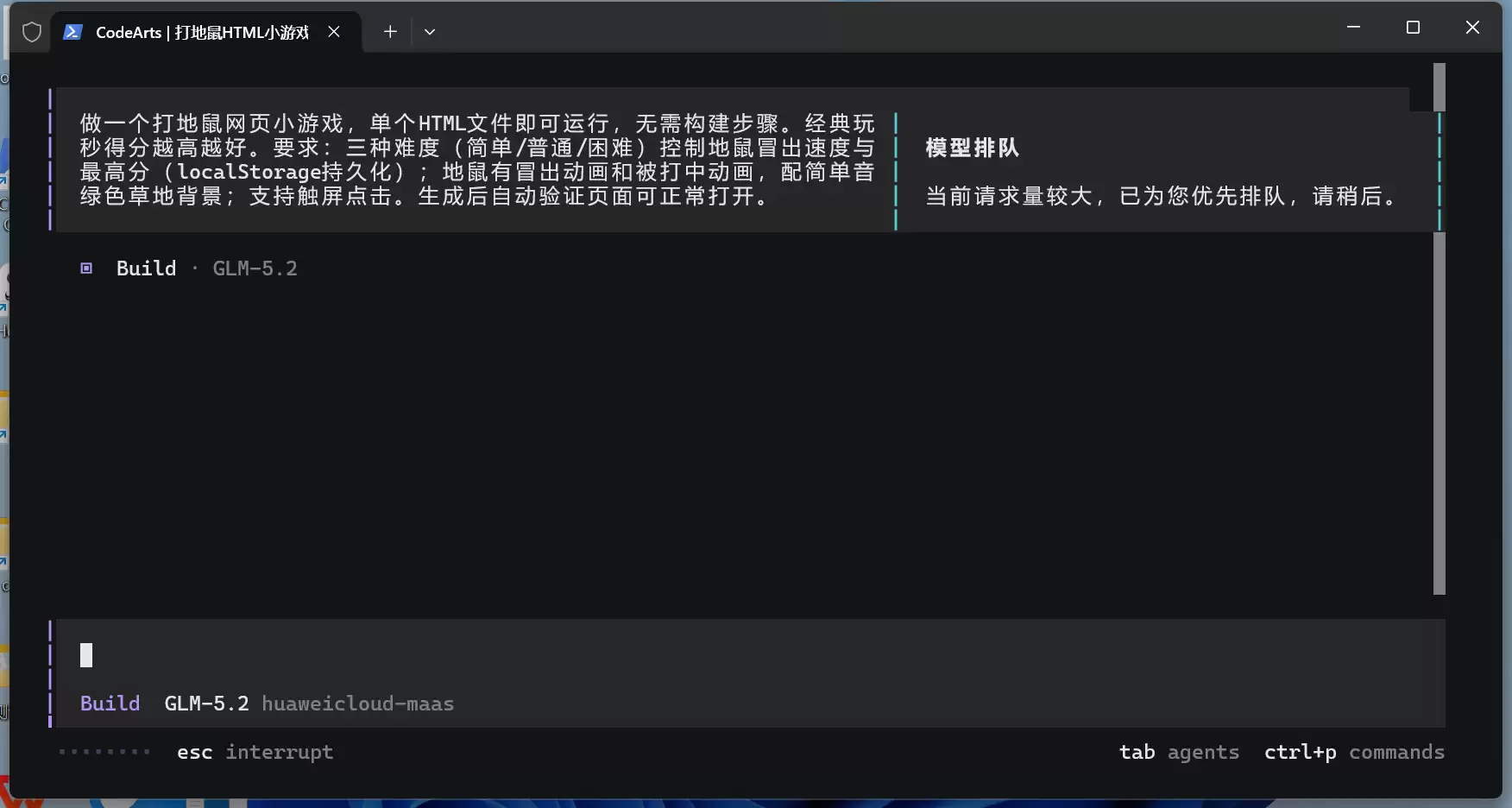
Task: Click the grey GLM-5.2 model text
Action: tap(255, 268)
